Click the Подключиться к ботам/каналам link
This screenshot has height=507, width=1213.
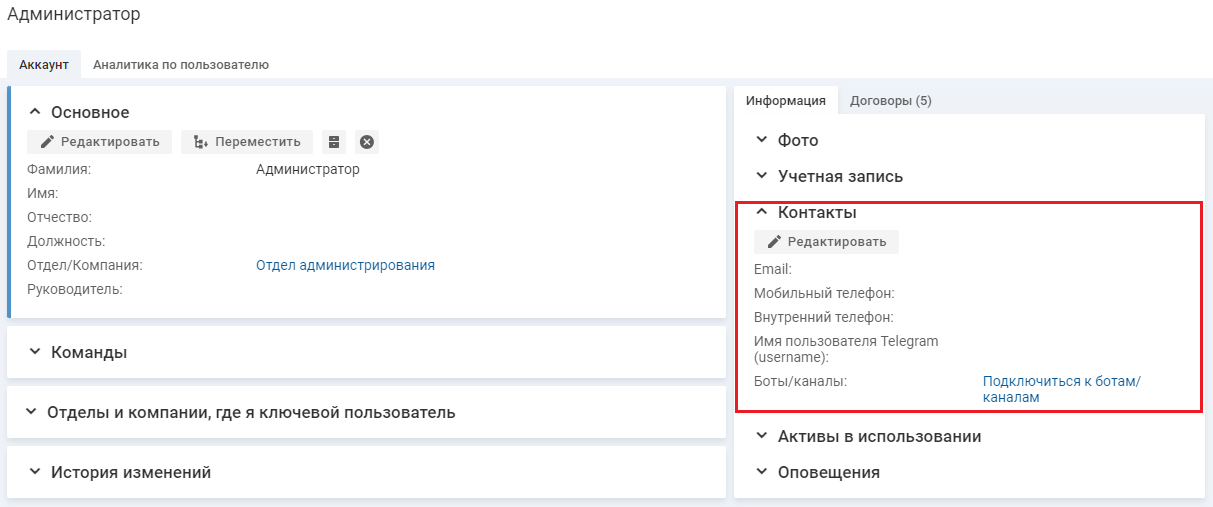point(1061,389)
